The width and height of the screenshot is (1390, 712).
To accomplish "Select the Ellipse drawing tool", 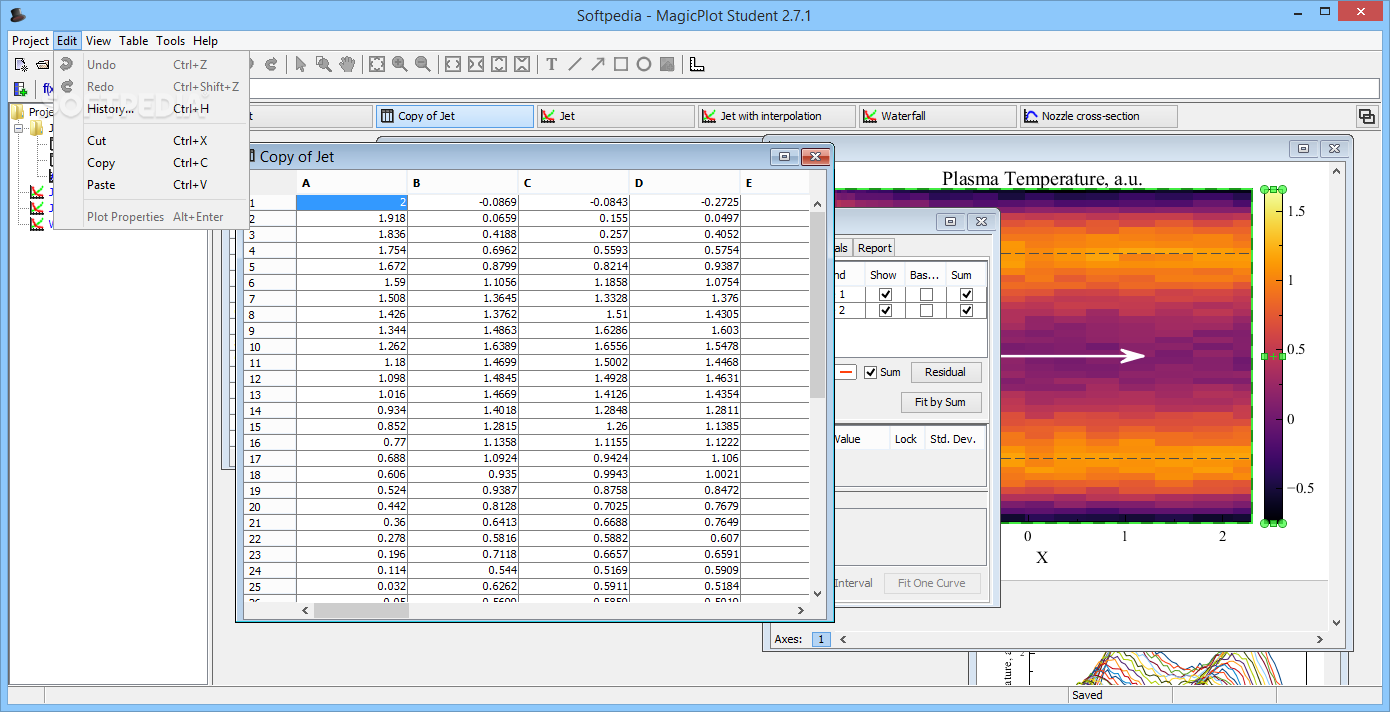I will (643, 64).
